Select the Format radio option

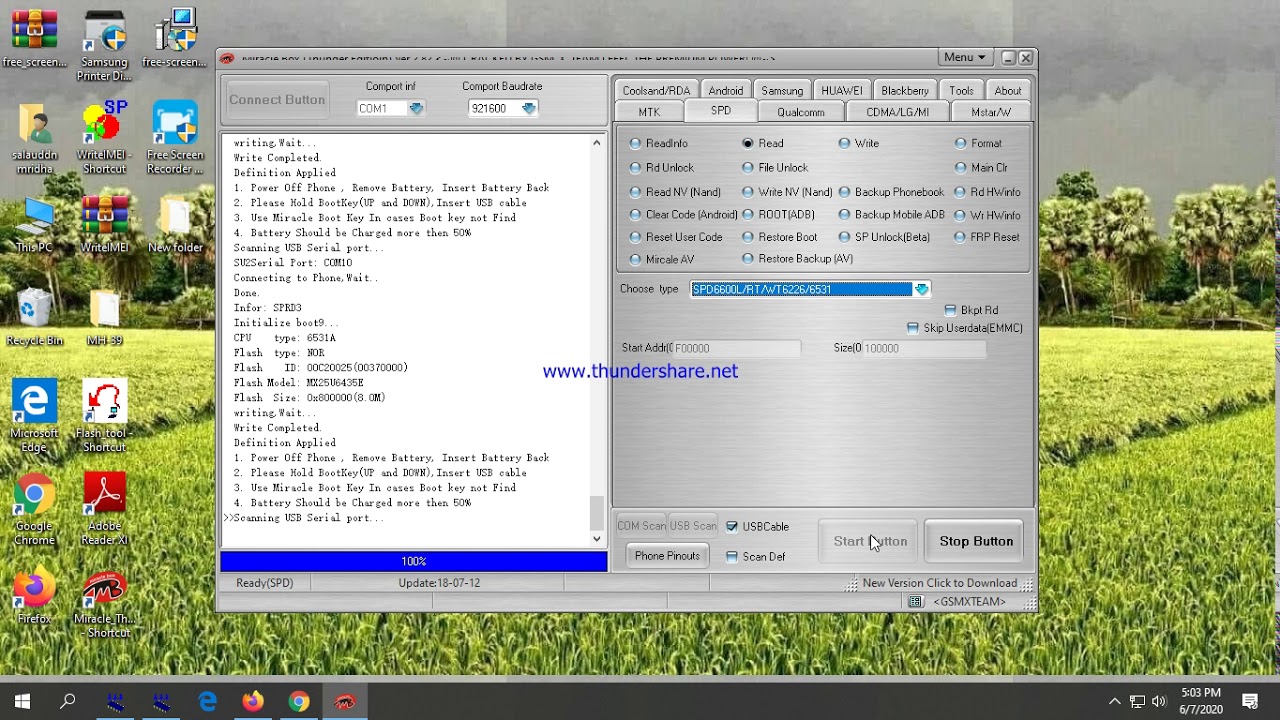[x=961, y=144]
